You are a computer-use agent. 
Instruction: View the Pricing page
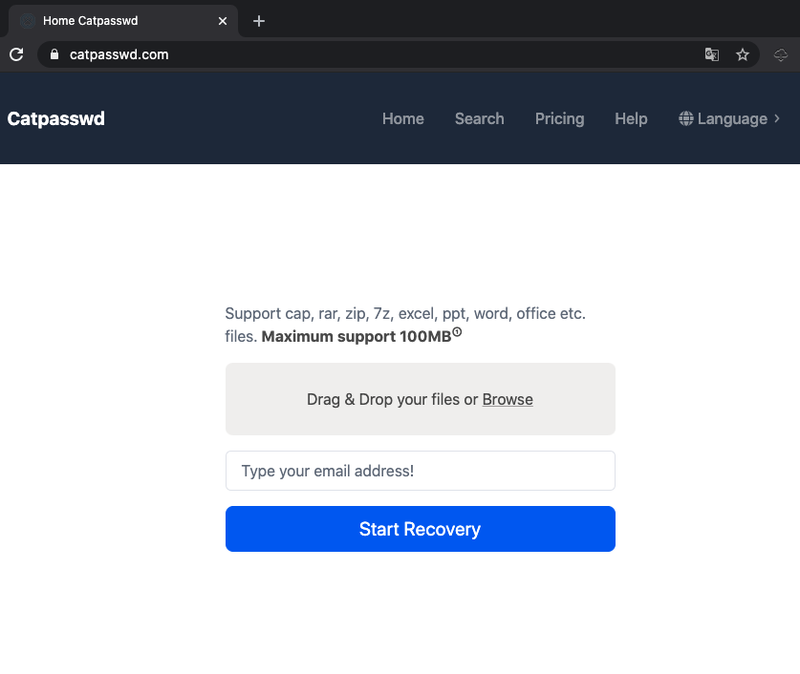click(559, 119)
